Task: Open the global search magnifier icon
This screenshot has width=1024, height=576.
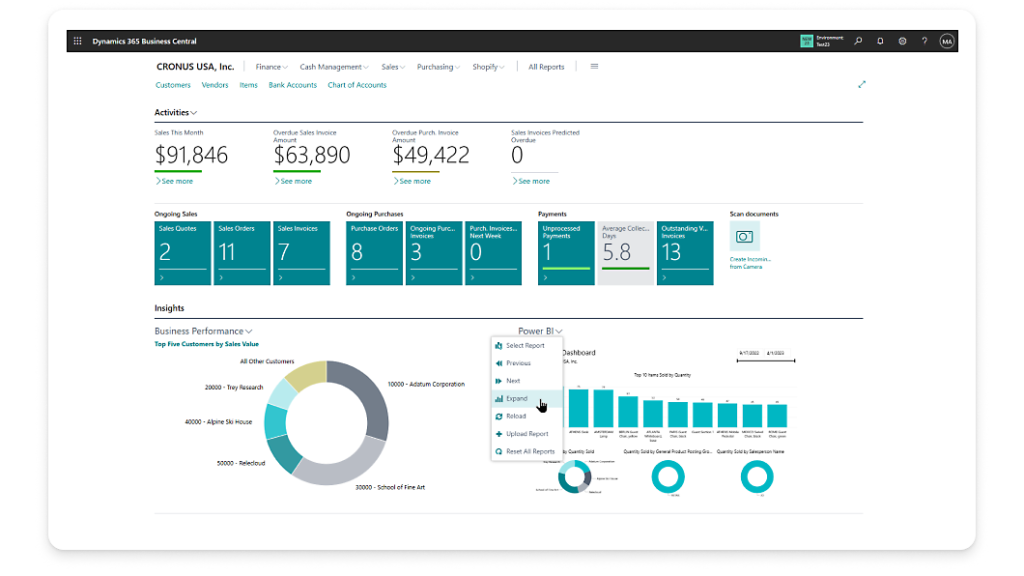Action: (858, 41)
